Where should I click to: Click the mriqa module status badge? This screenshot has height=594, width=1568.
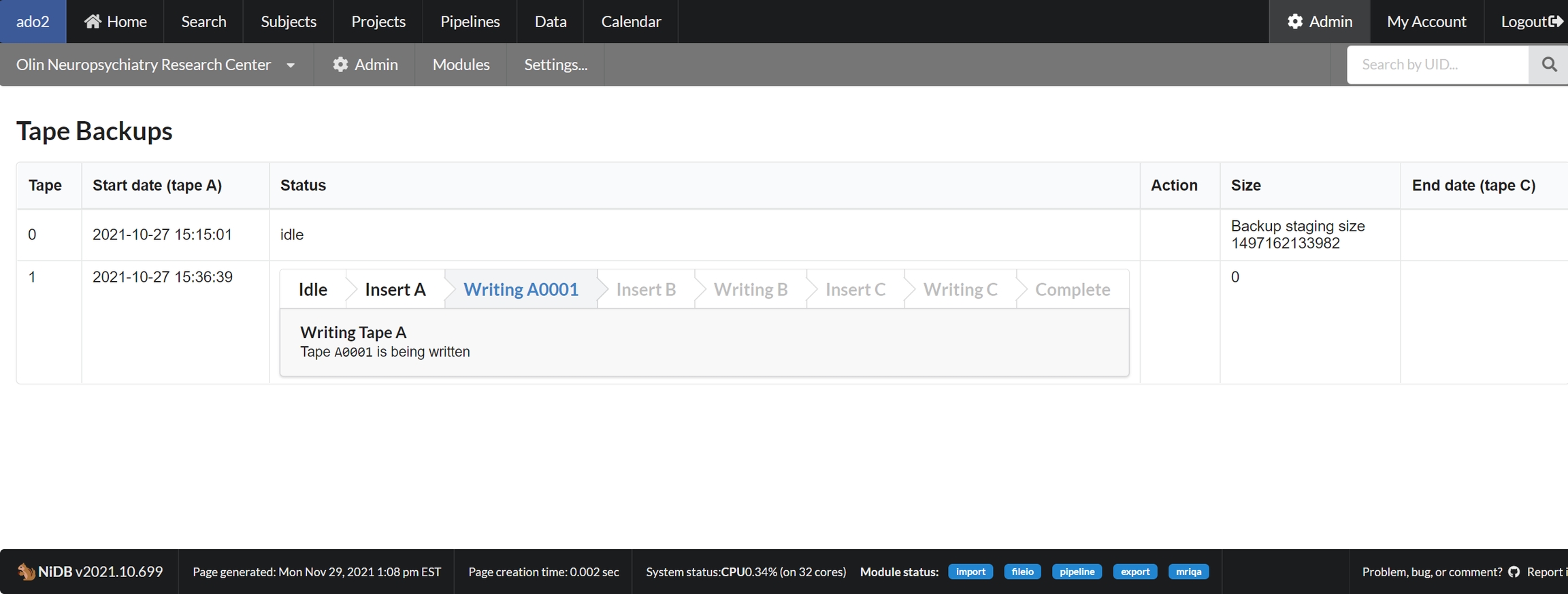[x=1188, y=572]
